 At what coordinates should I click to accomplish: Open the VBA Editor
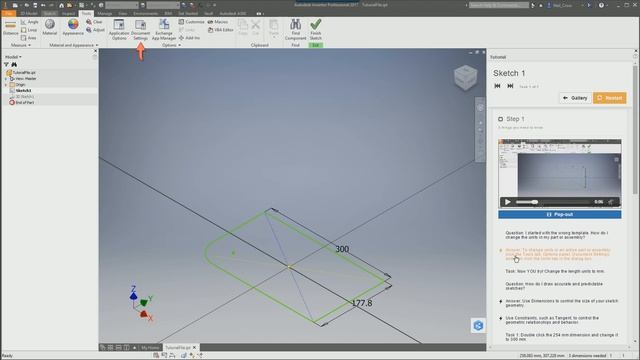(221, 30)
